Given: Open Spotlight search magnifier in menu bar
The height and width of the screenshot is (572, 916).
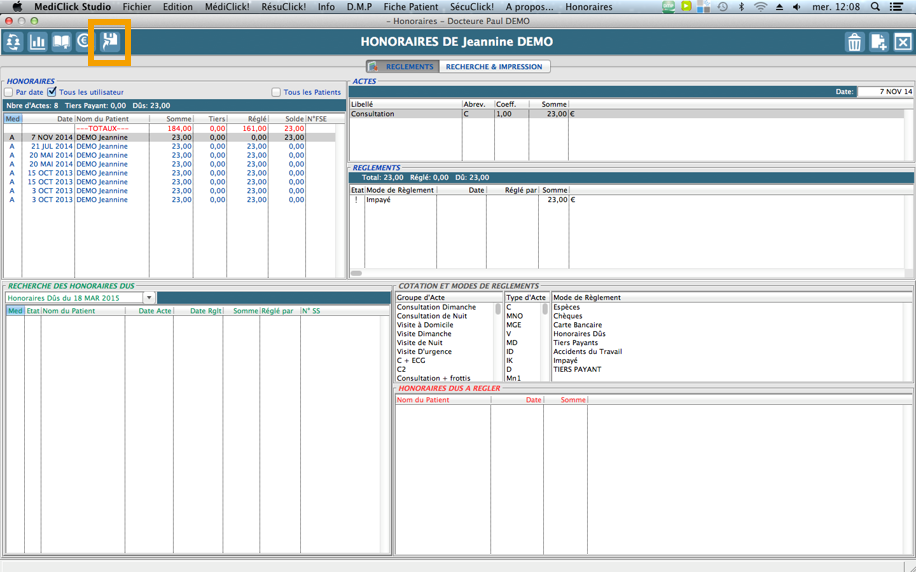Looking at the screenshot, I should [x=875, y=7].
